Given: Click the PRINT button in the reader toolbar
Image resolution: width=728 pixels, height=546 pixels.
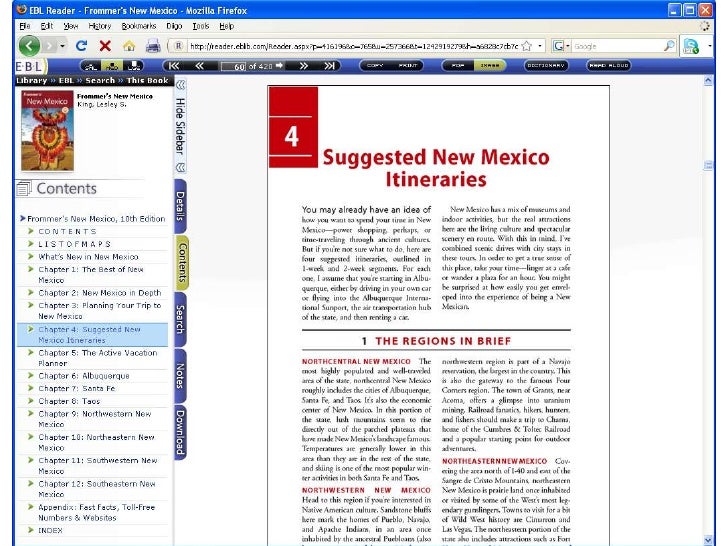Looking at the screenshot, I should click(x=408, y=65).
